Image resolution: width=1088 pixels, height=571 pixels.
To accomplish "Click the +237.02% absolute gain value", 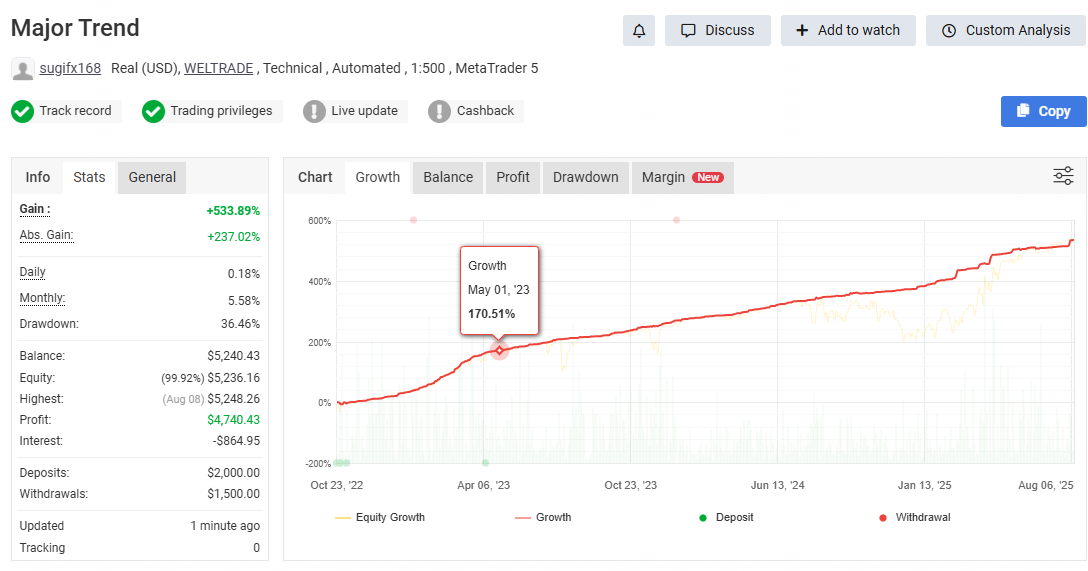I will click(x=233, y=237).
